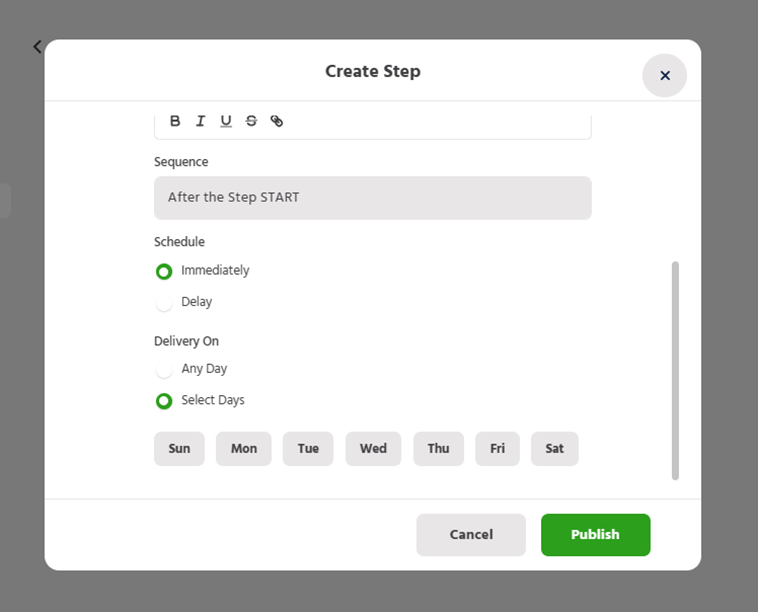This screenshot has width=758, height=612.
Task: Apply strikethrough formatting
Action: pyautogui.click(x=251, y=121)
